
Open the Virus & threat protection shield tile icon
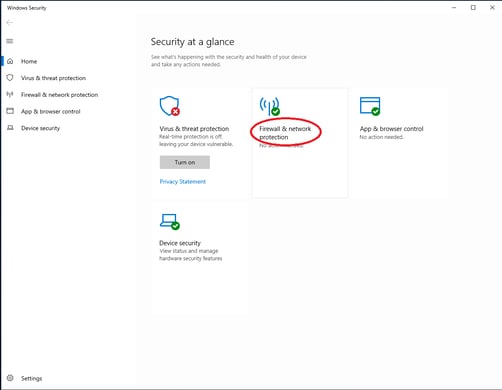[x=170, y=106]
